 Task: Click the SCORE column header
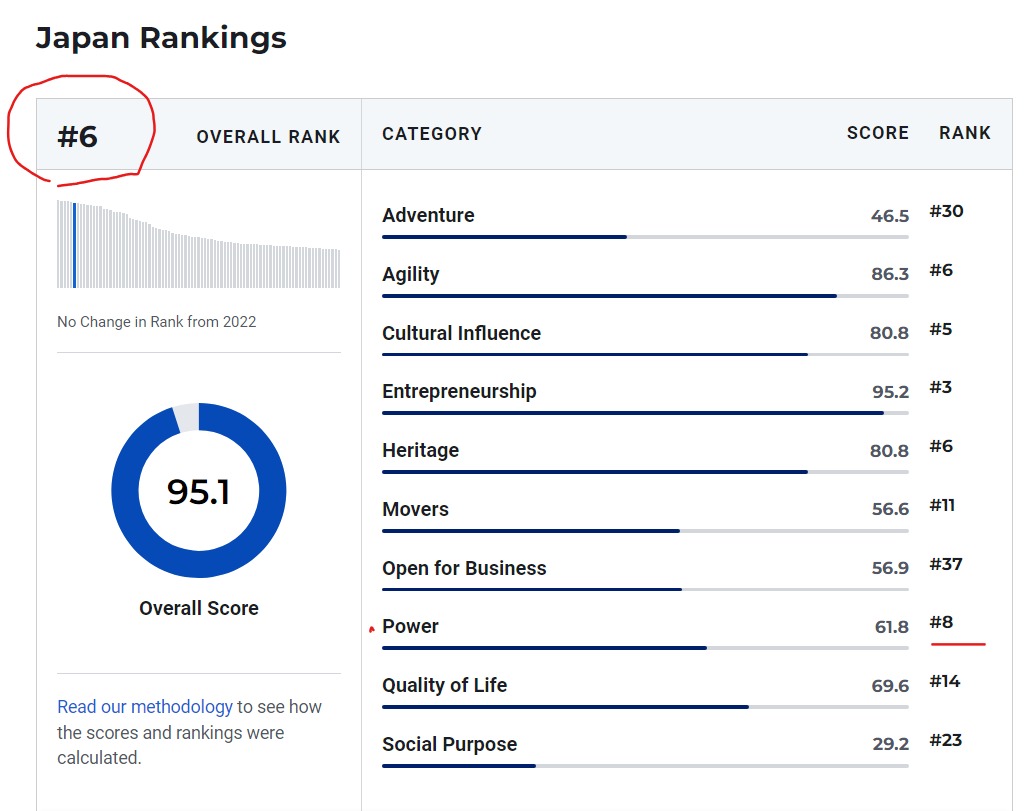[x=877, y=133]
